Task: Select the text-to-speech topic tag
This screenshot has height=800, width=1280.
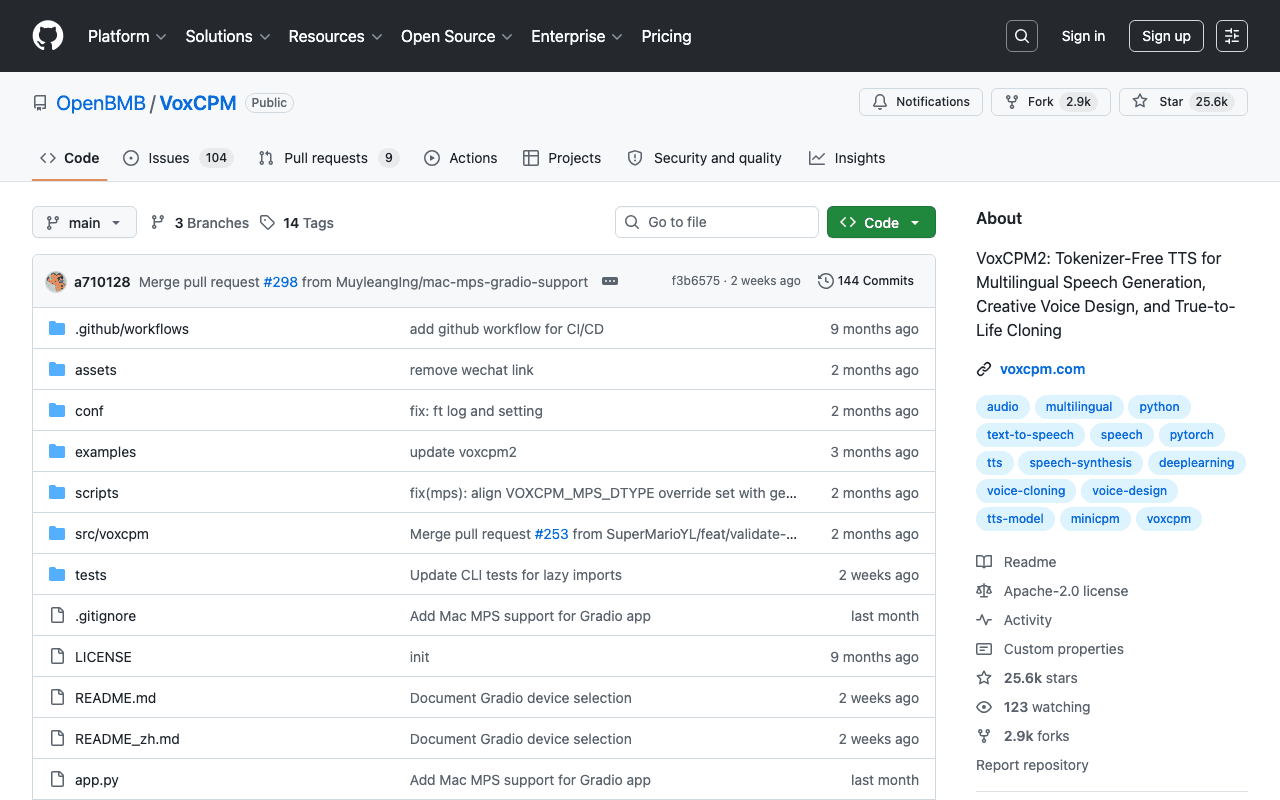Action: [1030, 435]
